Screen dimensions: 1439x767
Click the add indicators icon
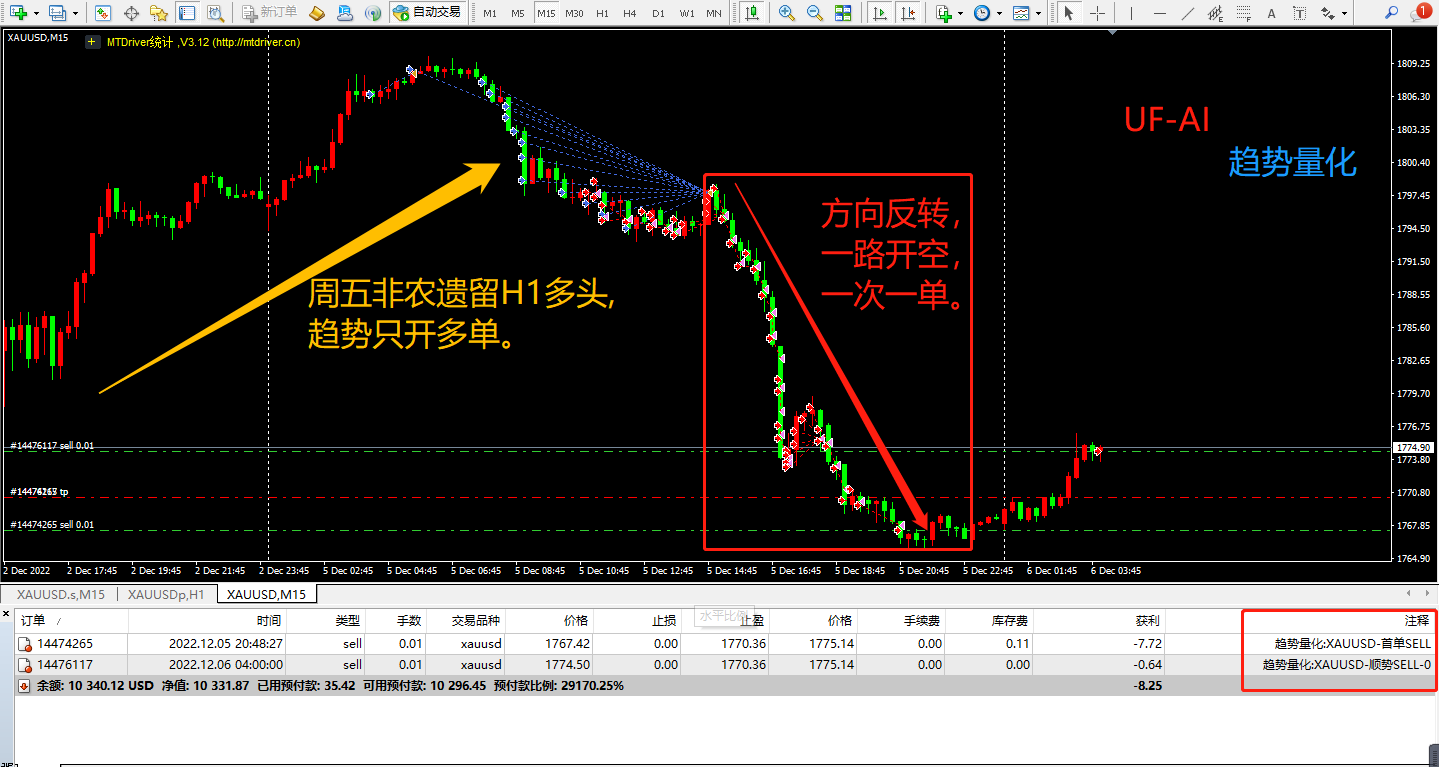[944, 13]
